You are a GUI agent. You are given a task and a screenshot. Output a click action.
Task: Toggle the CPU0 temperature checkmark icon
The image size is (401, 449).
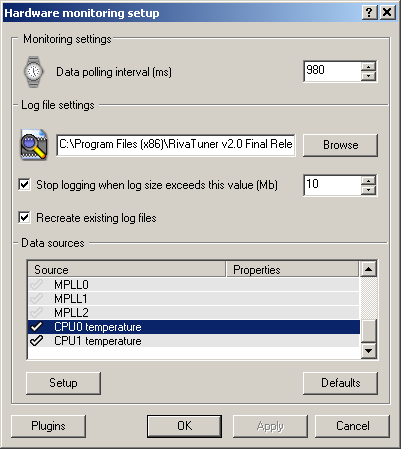click(x=36, y=327)
